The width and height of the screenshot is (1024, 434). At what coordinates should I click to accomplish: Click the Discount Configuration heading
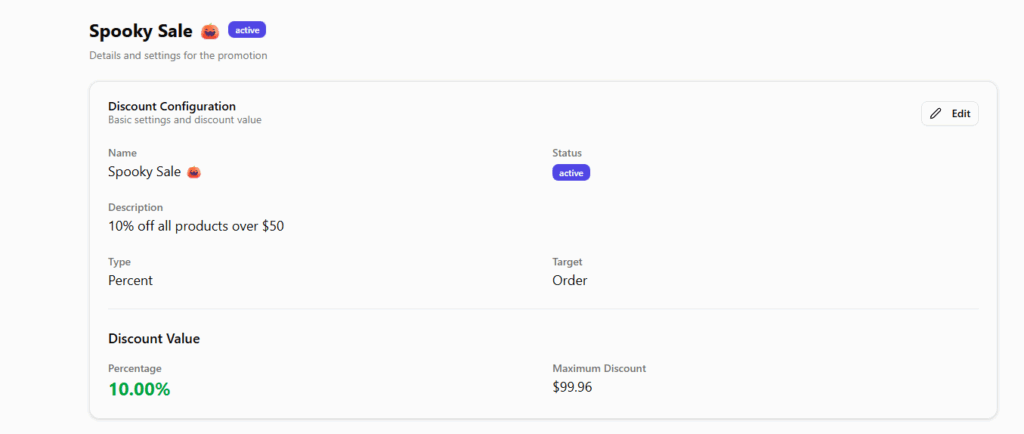[171, 106]
